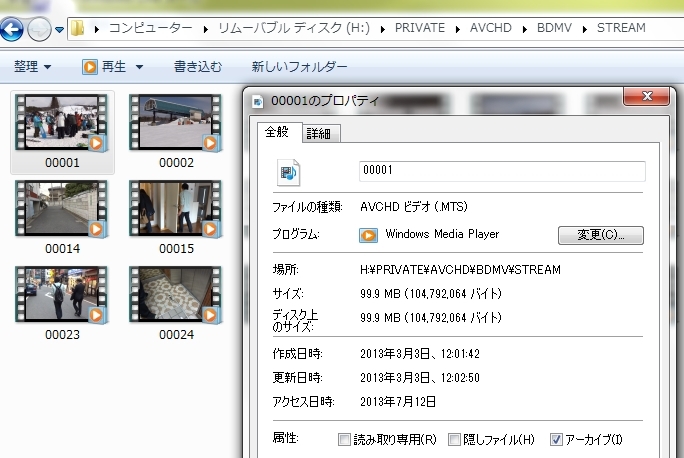Click the サイズ value 99.9 MB
This screenshot has width=684, height=458.
point(431,294)
